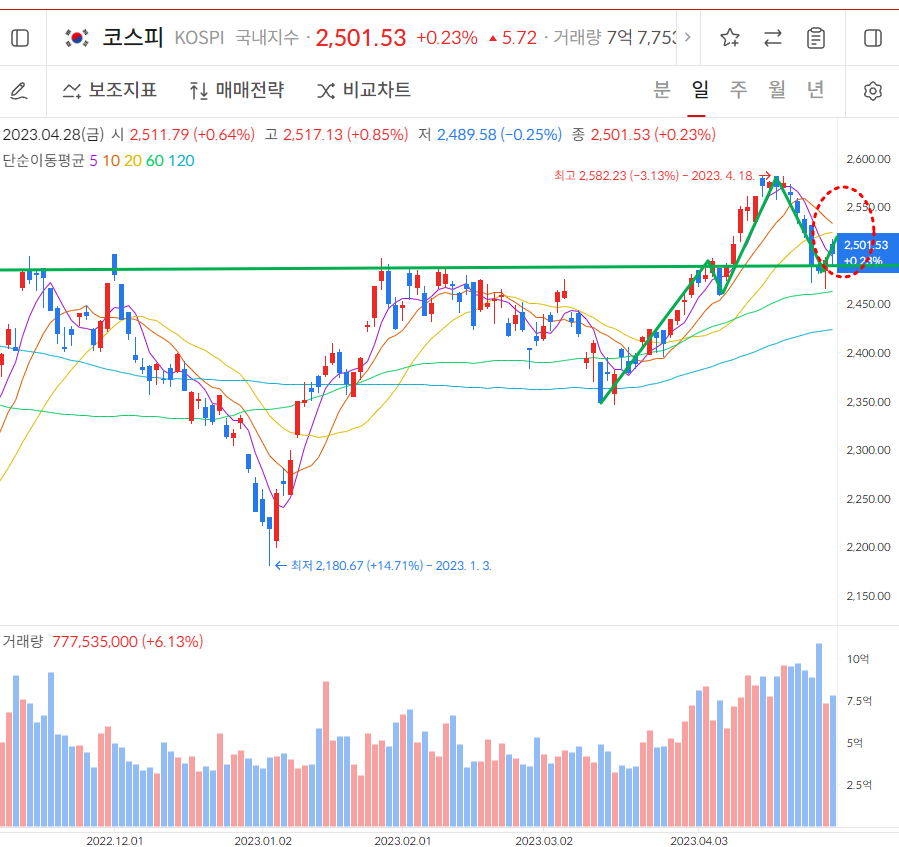Open 보조지표 indicators menu

click(x=110, y=90)
